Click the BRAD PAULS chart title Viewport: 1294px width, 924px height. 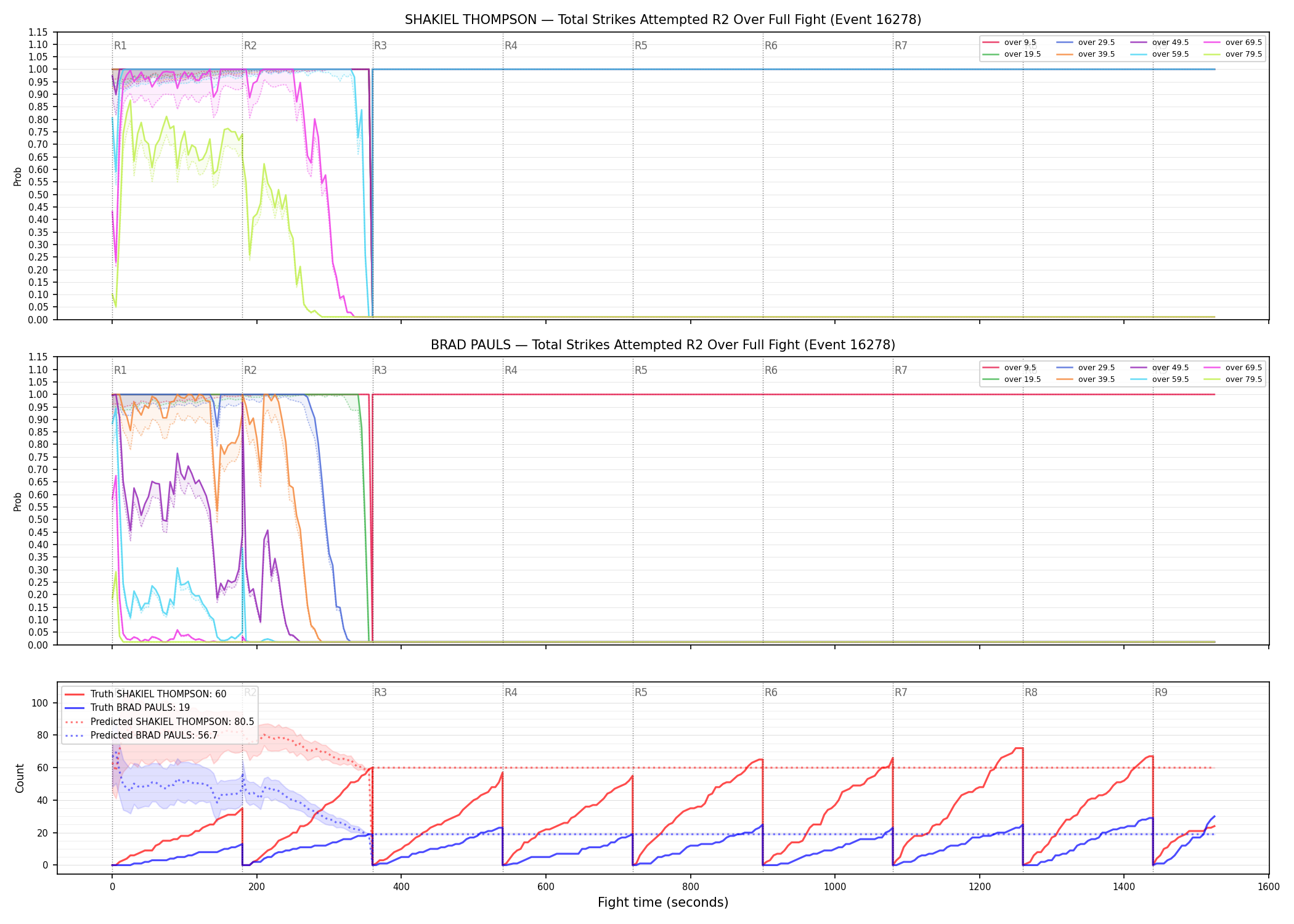[663, 345]
